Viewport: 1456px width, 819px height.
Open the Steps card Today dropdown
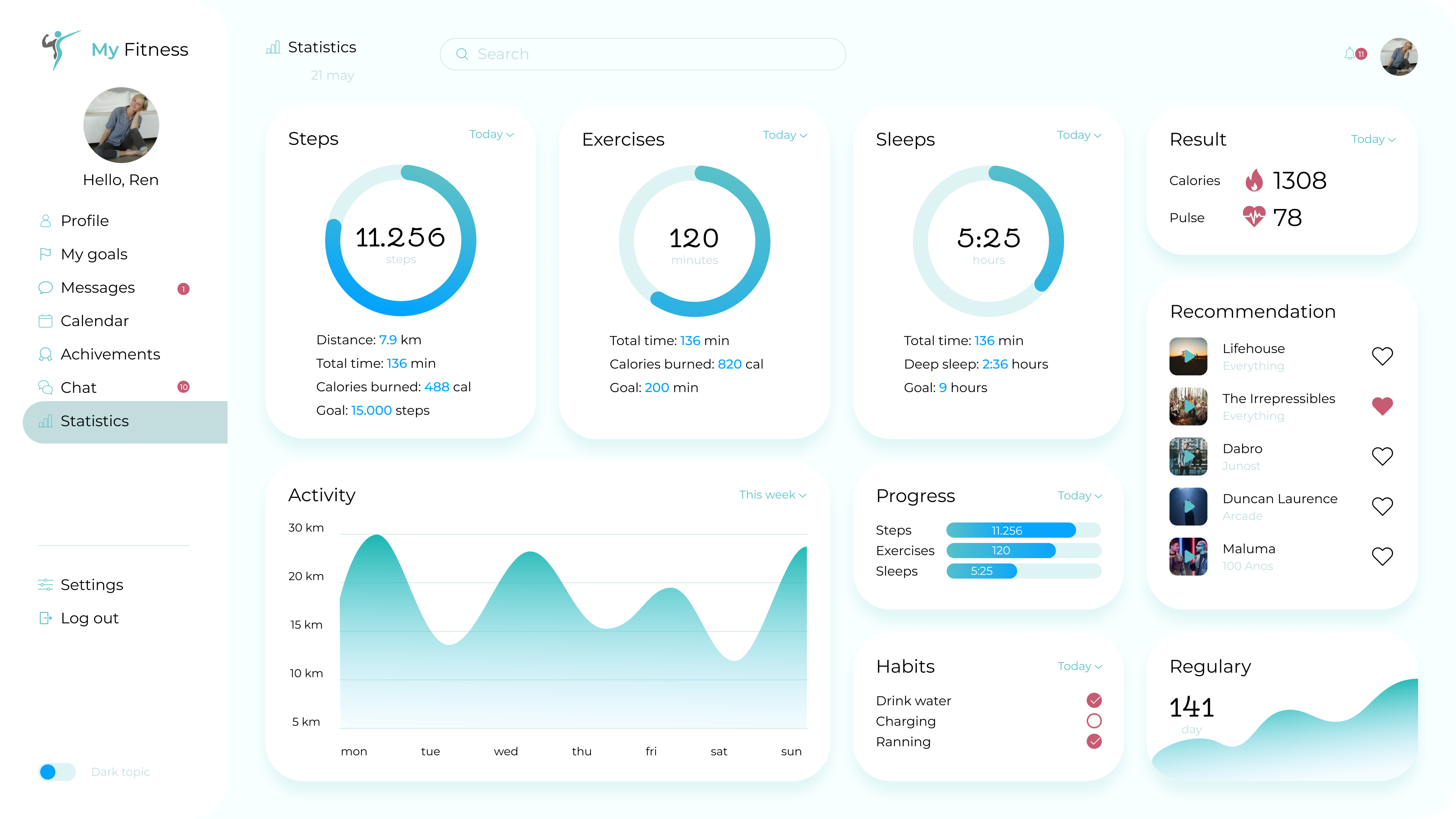pos(491,135)
